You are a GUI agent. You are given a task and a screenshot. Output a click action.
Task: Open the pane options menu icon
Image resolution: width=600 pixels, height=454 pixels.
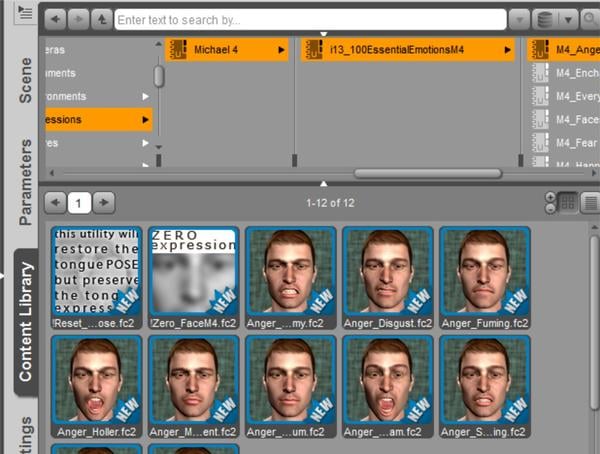[25, 13]
